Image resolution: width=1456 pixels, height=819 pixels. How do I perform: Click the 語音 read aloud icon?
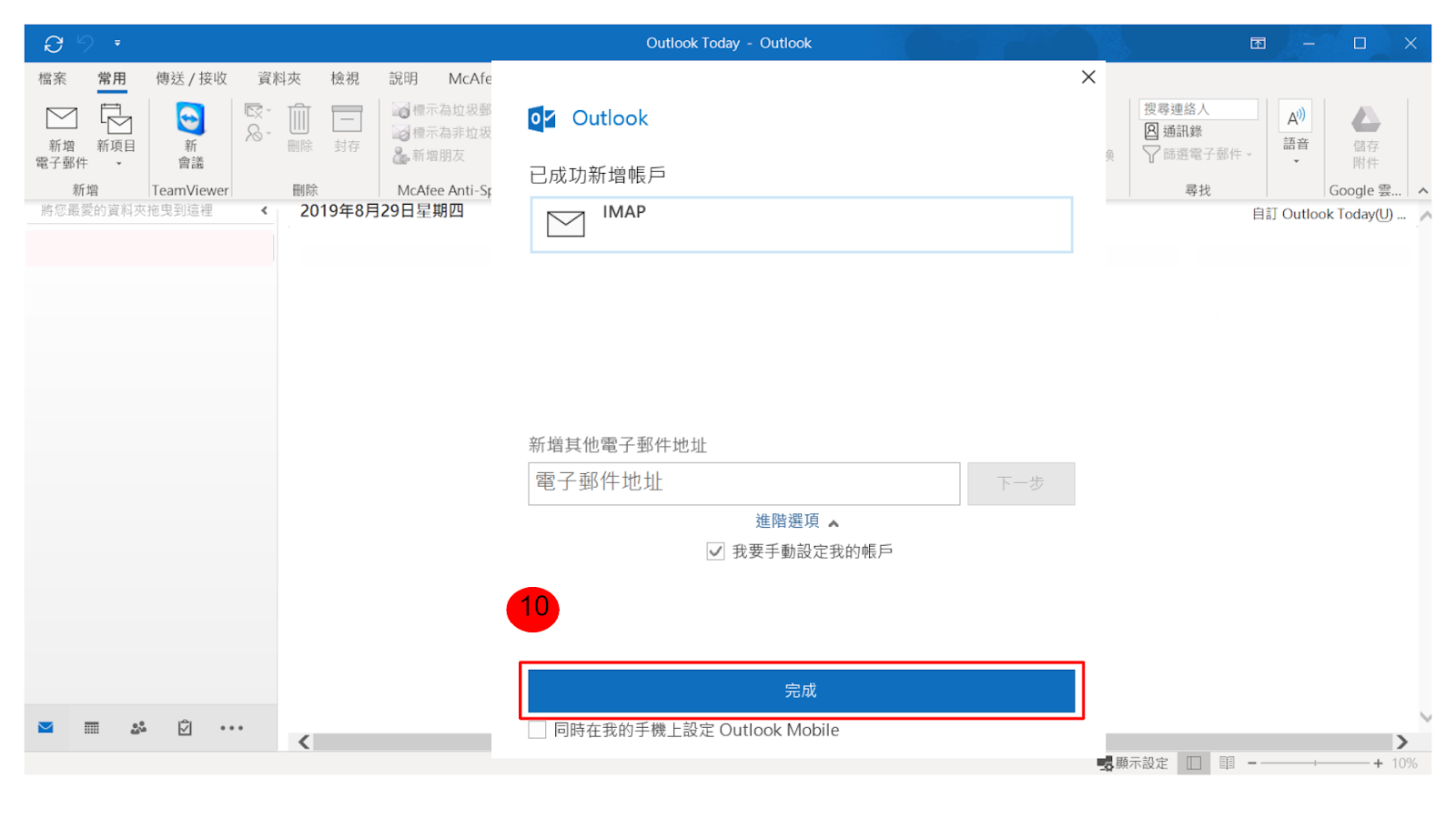point(1296,118)
